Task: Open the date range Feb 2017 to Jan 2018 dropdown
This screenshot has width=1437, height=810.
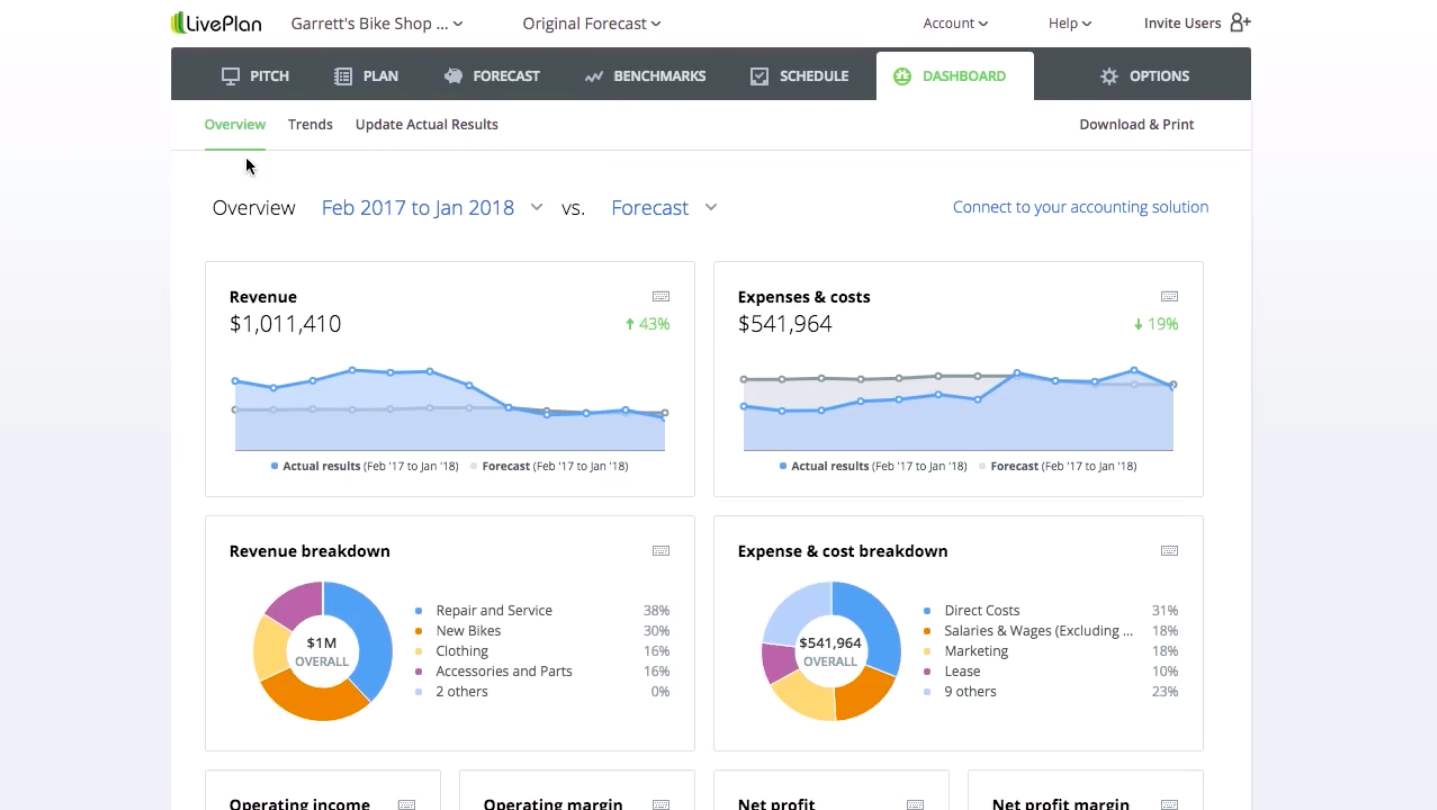Action: [x=431, y=208]
